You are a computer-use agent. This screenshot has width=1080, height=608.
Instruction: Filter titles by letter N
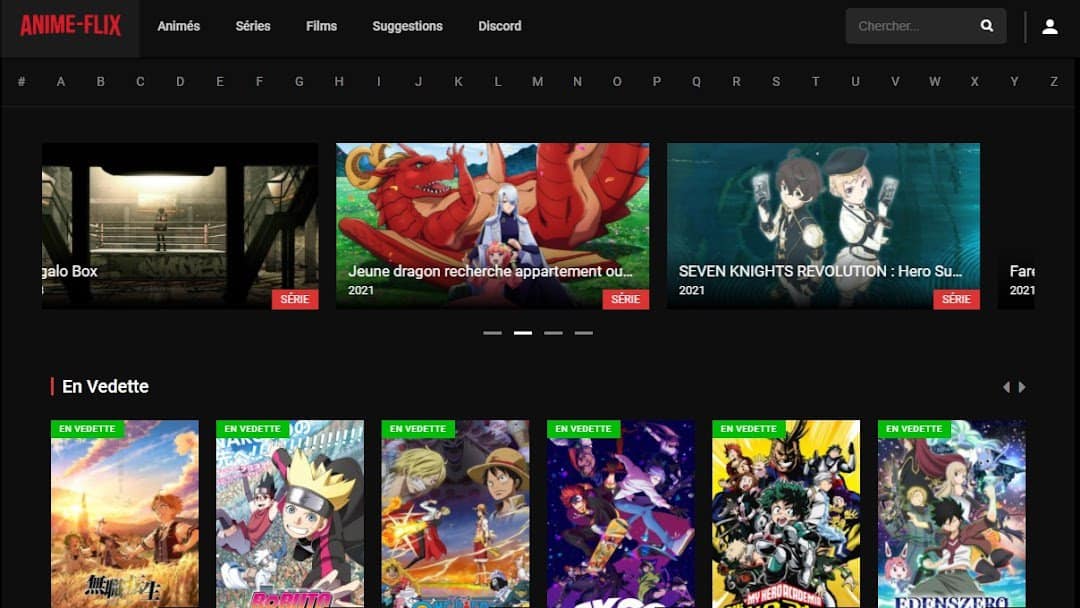(577, 81)
